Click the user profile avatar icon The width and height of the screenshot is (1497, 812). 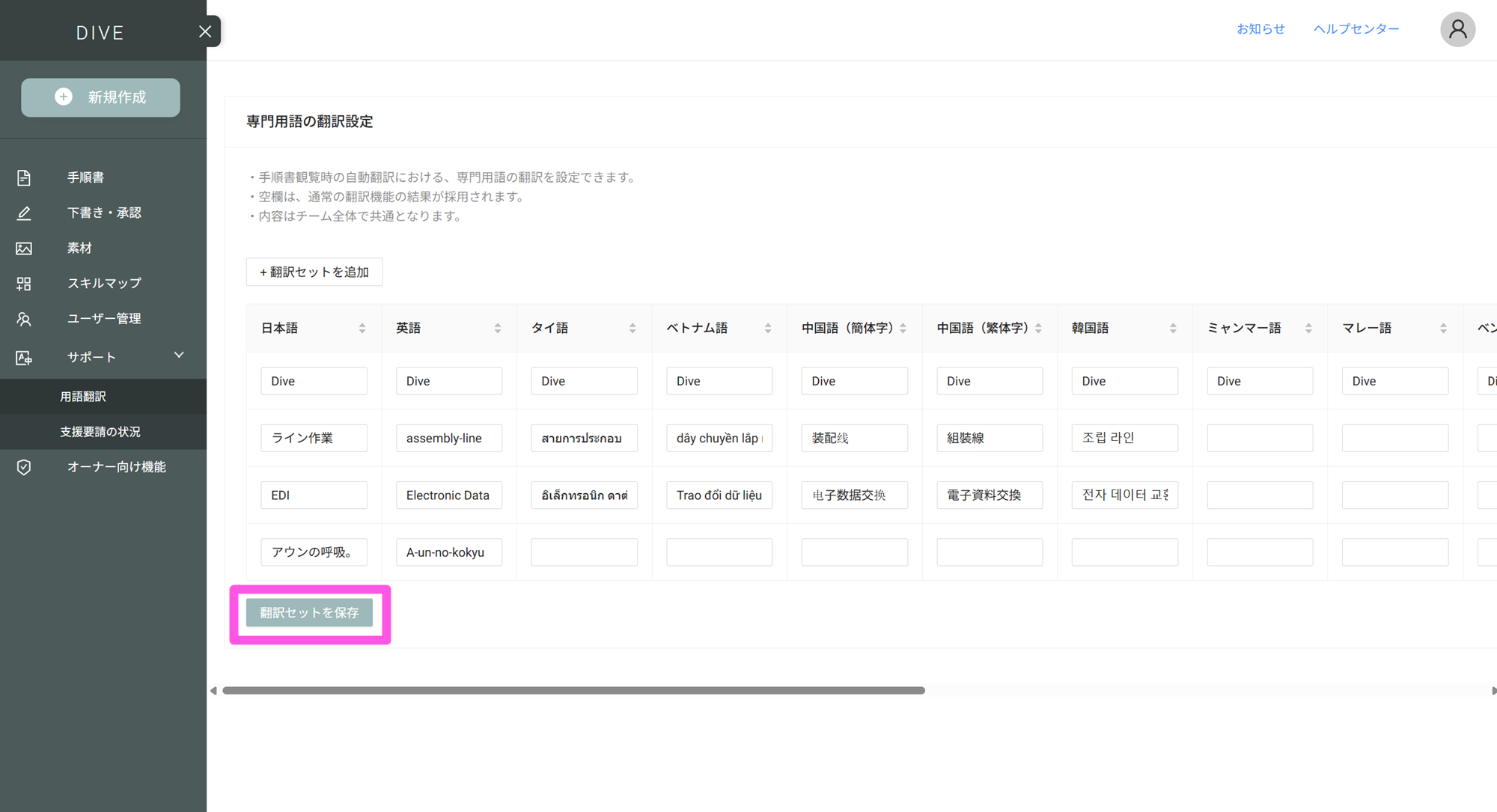[1457, 30]
